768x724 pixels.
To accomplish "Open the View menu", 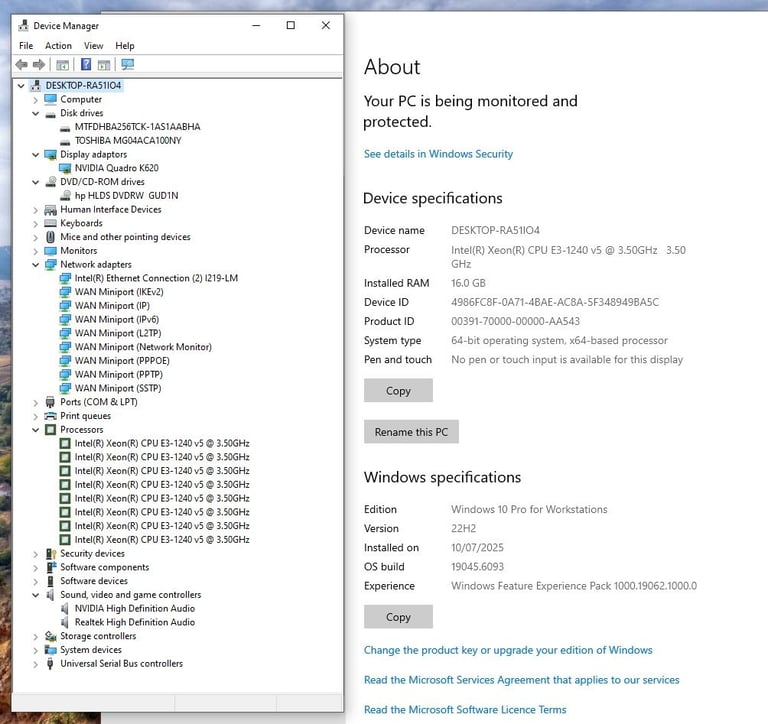I will [93, 46].
